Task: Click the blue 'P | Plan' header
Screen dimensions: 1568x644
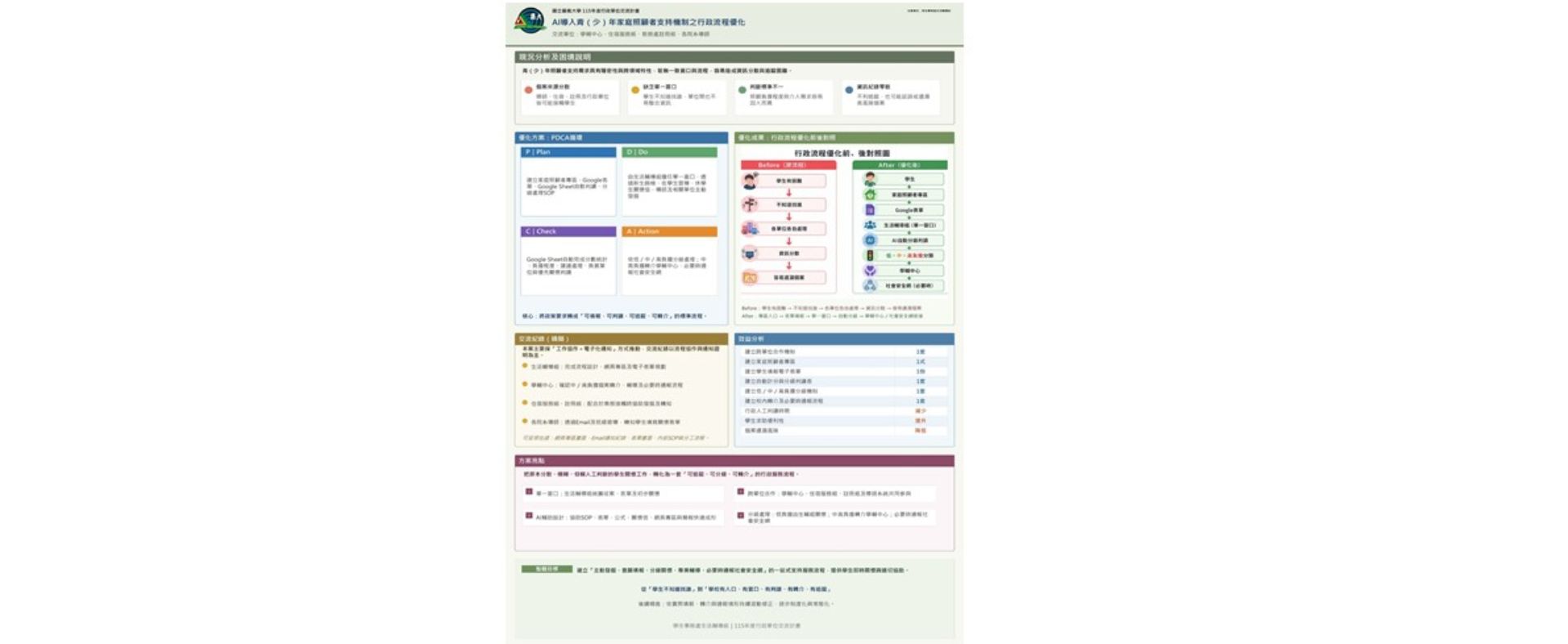Action: 568,152
